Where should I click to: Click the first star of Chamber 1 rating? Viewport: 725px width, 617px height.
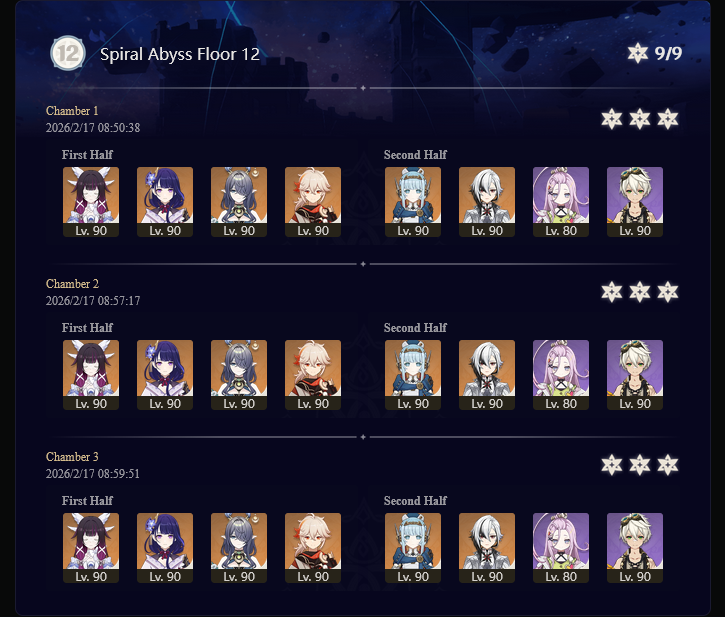tap(612, 119)
